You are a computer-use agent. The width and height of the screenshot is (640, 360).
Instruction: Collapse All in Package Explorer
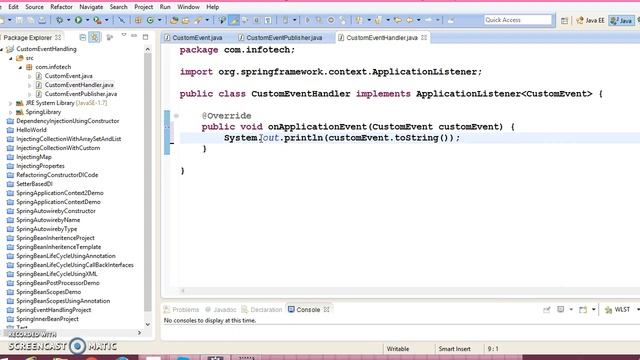[83, 37]
